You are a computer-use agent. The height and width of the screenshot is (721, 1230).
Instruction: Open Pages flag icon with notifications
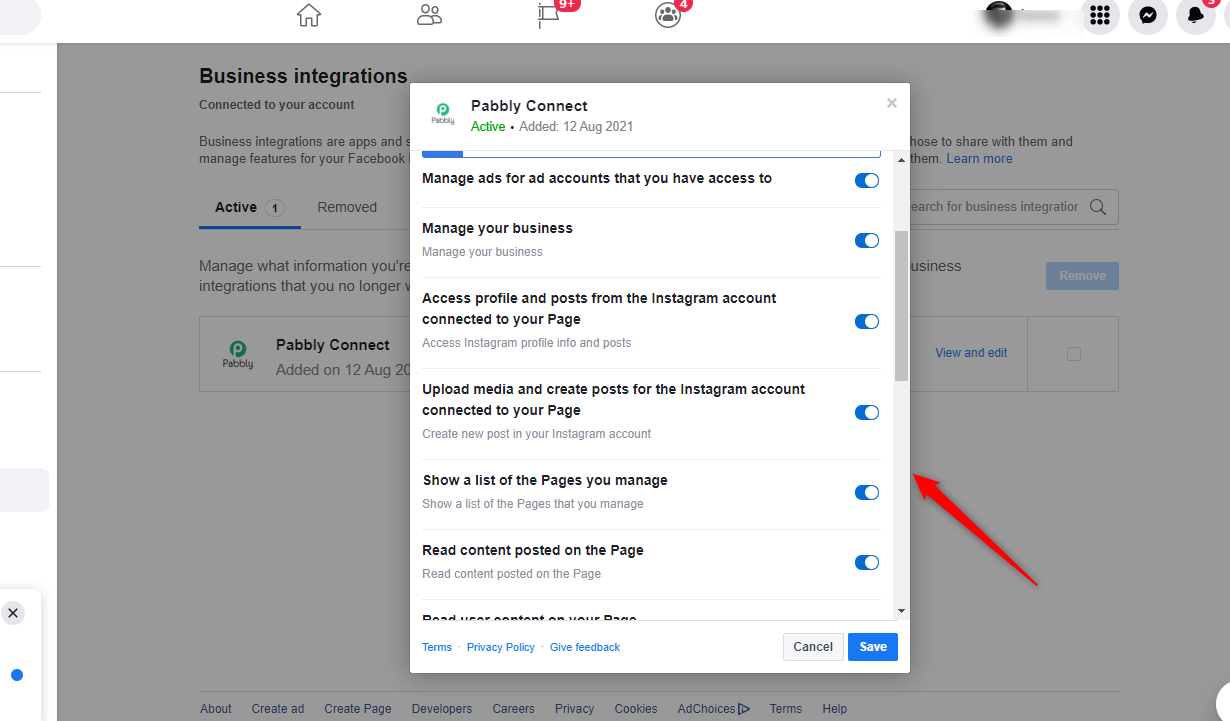tap(549, 16)
